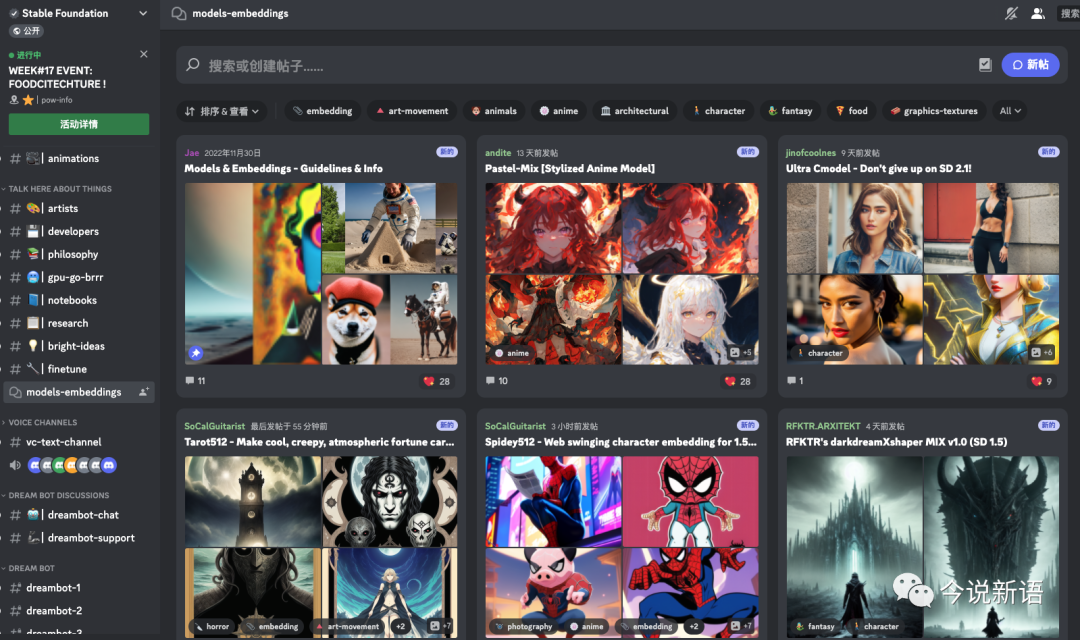Toggle the checkmark icon next to New Post
Viewport: 1080px width, 640px height.
coord(985,65)
